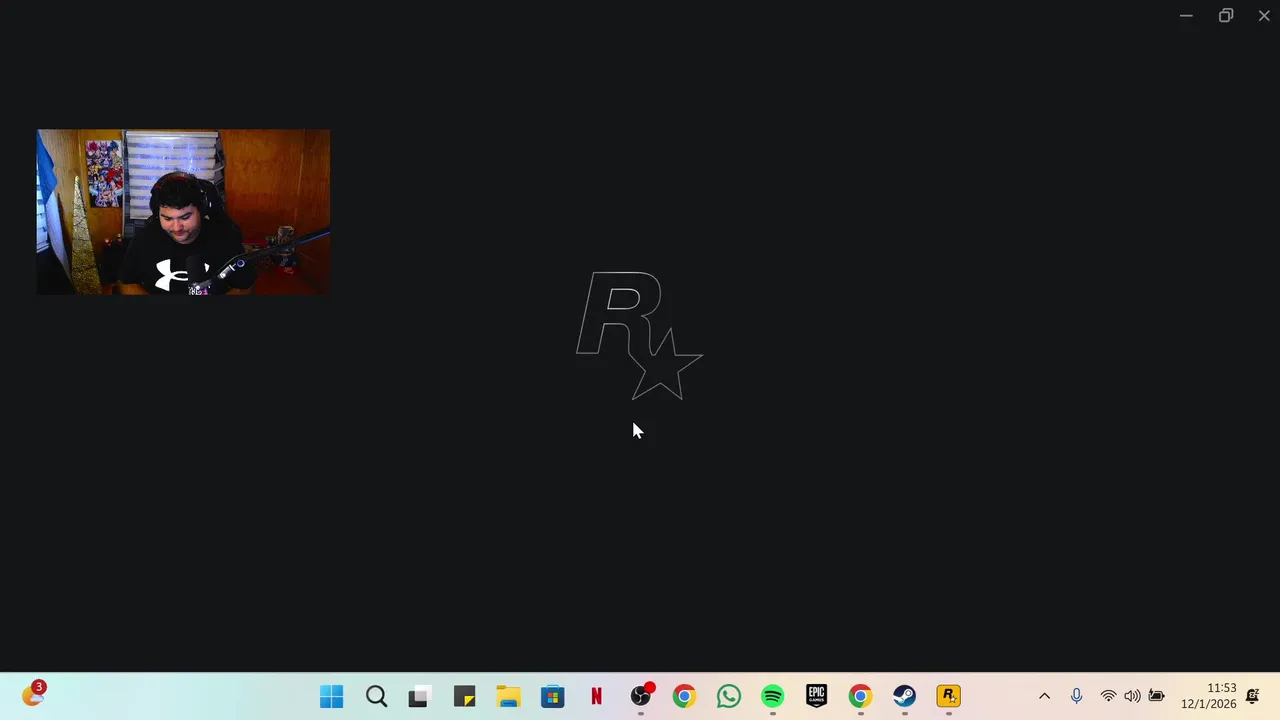This screenshot has height=720, width=1280.
Task: Select Rockstar Games Launcher taskbar icon
Action: click(x=949, y=696)
